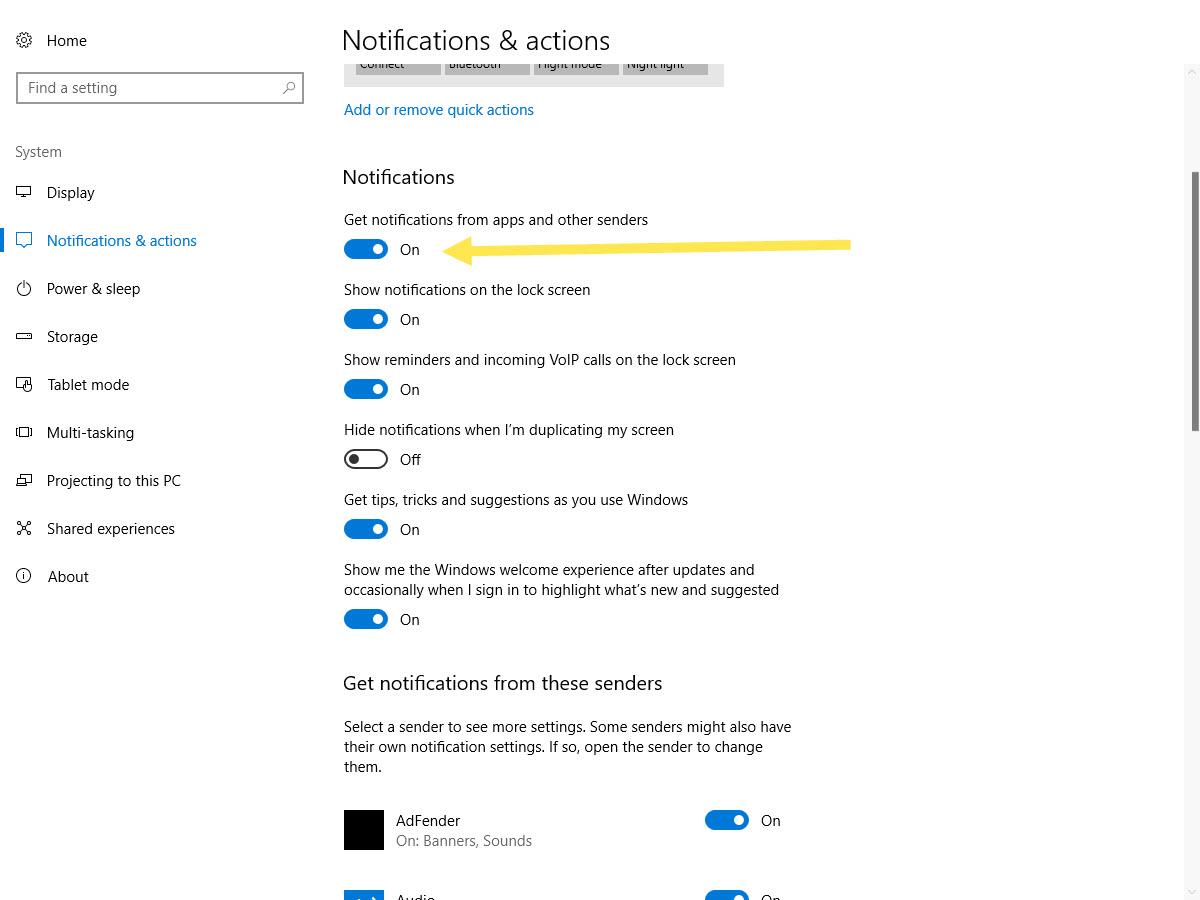Viewport: 1200px width, 900px height.
Task: Select Notifications & actions in the sidebar
Action: (x=121, y=240)
